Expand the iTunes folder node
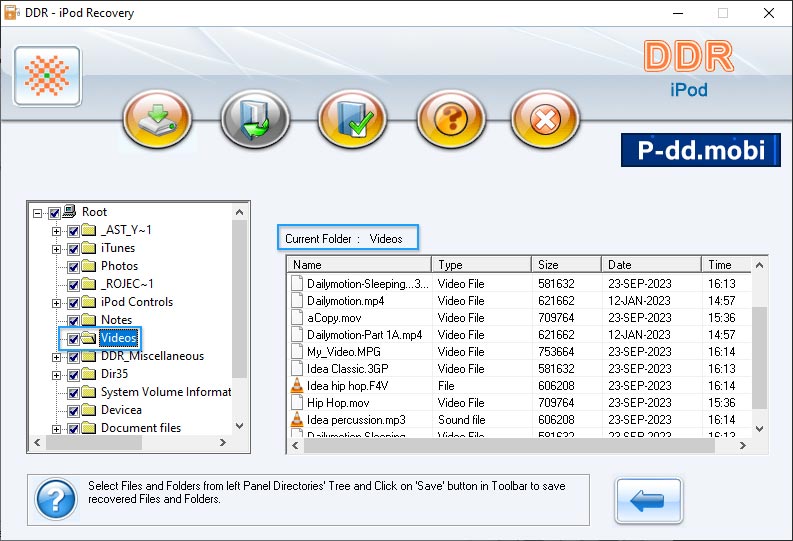 click(56, 249)
